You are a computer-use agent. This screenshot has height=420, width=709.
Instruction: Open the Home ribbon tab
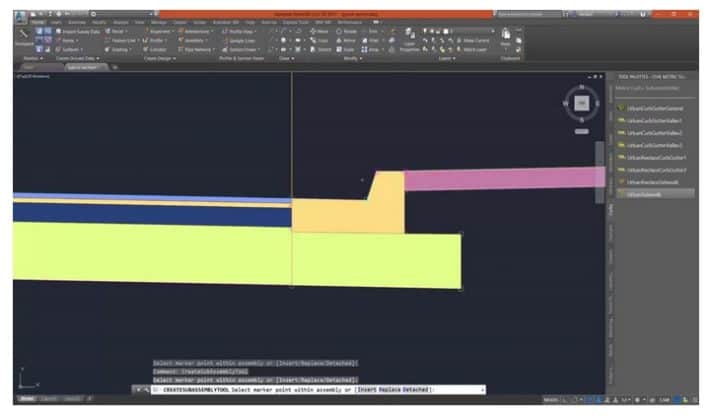point(38,22)
